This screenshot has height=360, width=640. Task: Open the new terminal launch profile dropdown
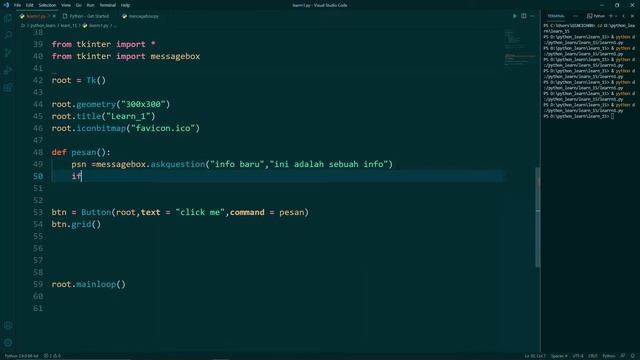coord(616,16)
